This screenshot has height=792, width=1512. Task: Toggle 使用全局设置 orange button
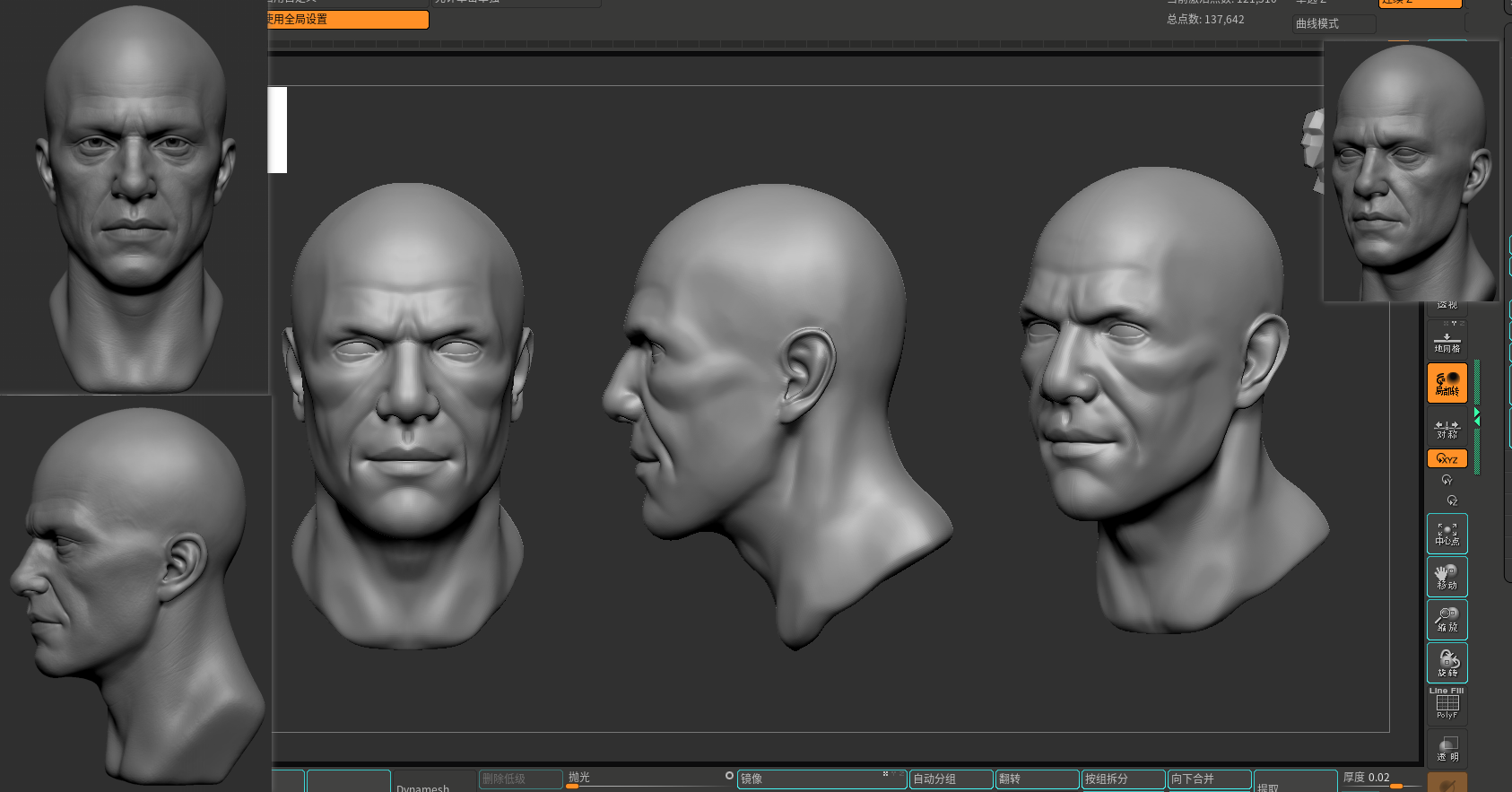point(348,19)
